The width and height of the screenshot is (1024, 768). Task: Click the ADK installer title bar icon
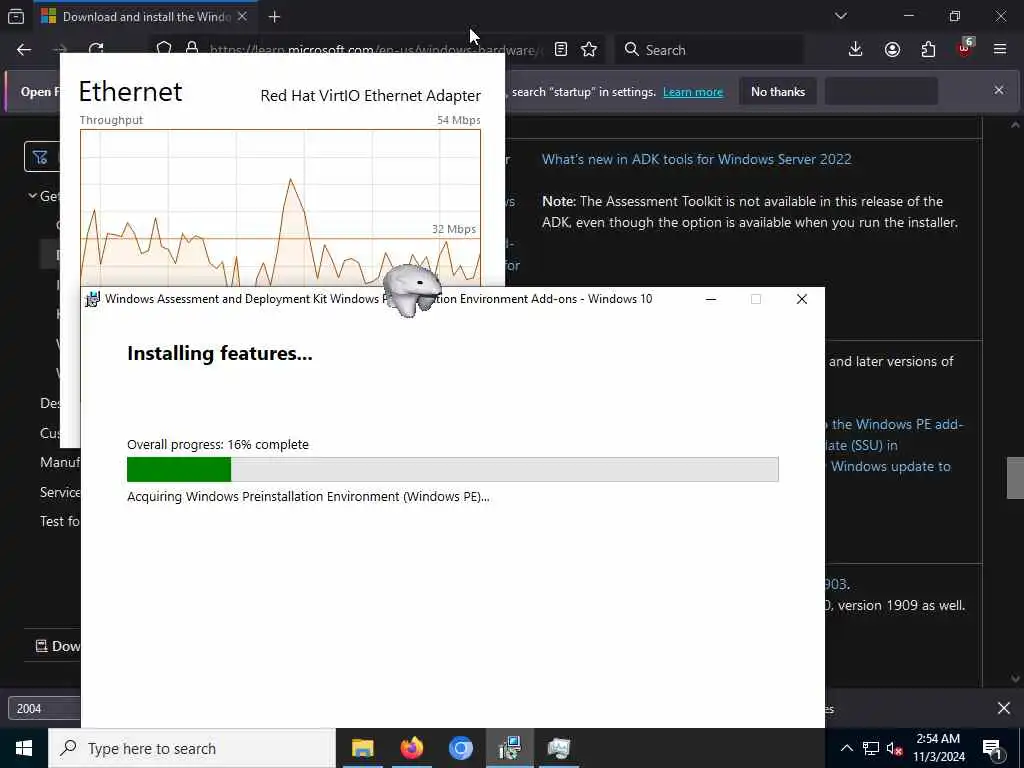click(x=93, y=299)
